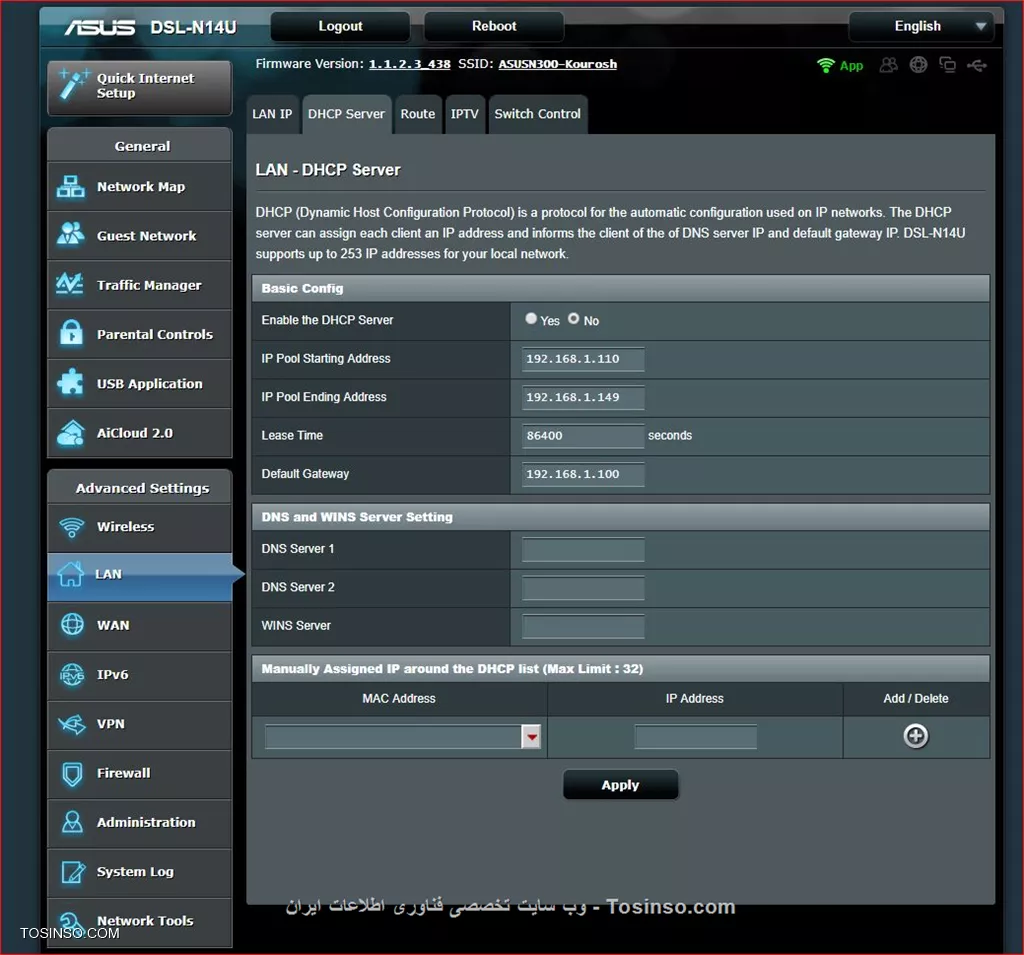Click the IP Pool Starting Address field

coord(583,359)
